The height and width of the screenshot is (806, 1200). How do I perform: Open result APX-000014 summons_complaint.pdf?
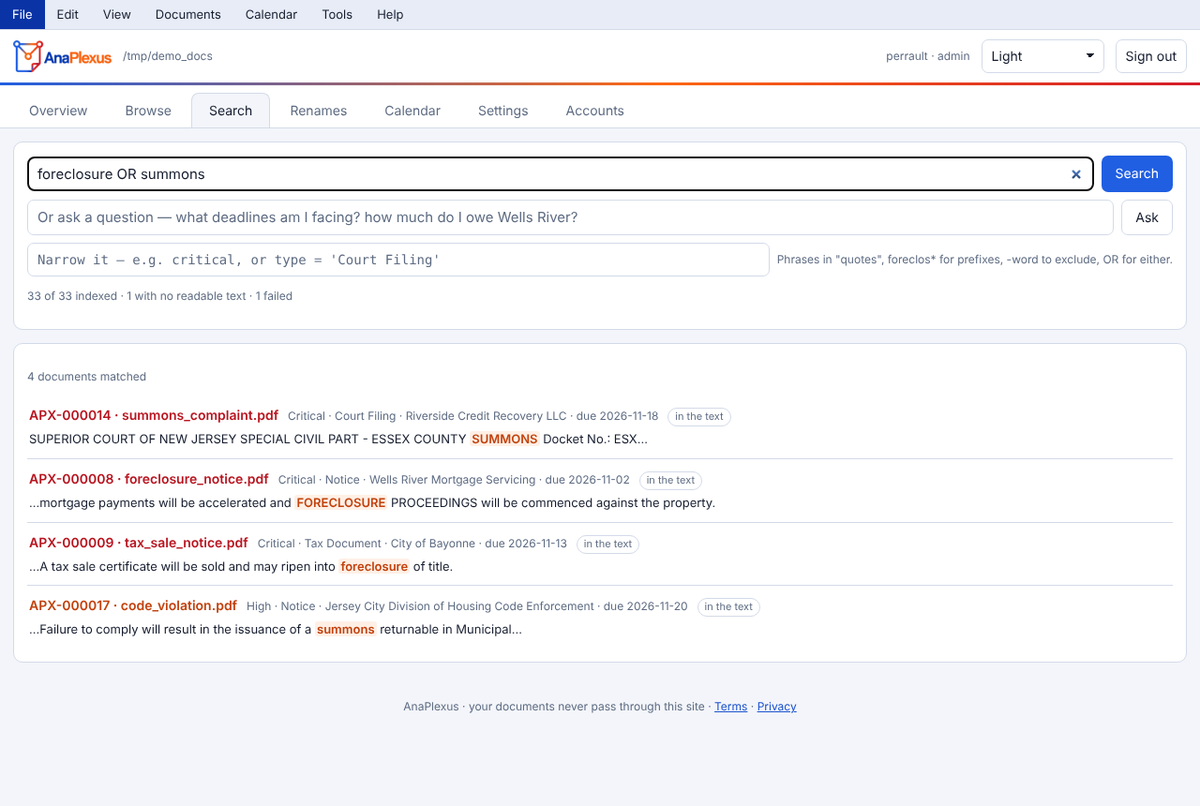pyautogui.click(x=154, y=415)
